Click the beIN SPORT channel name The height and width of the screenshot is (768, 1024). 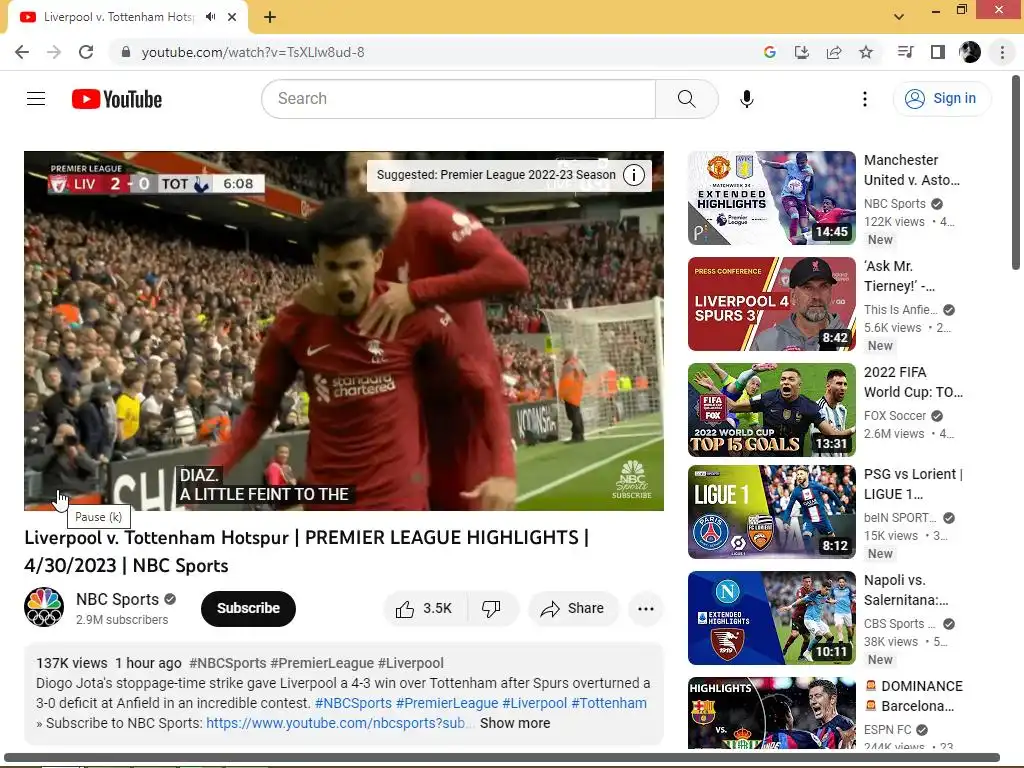tap(900, 518)
